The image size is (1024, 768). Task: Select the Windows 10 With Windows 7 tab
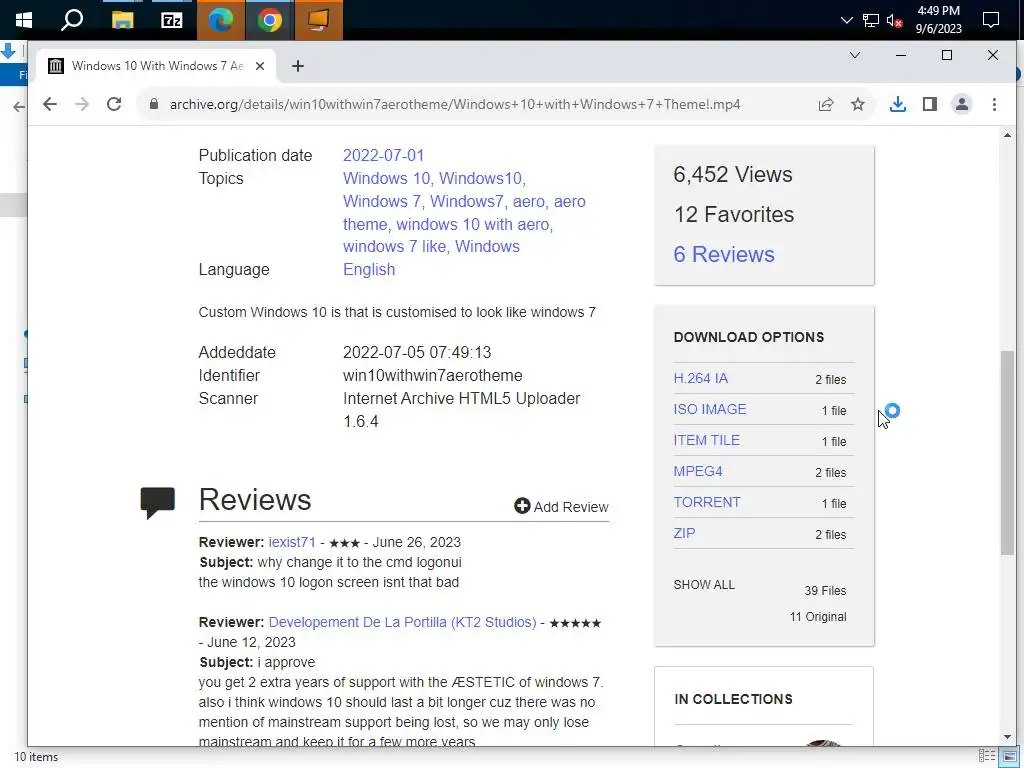pyautogui.click(x=157, y=66)
